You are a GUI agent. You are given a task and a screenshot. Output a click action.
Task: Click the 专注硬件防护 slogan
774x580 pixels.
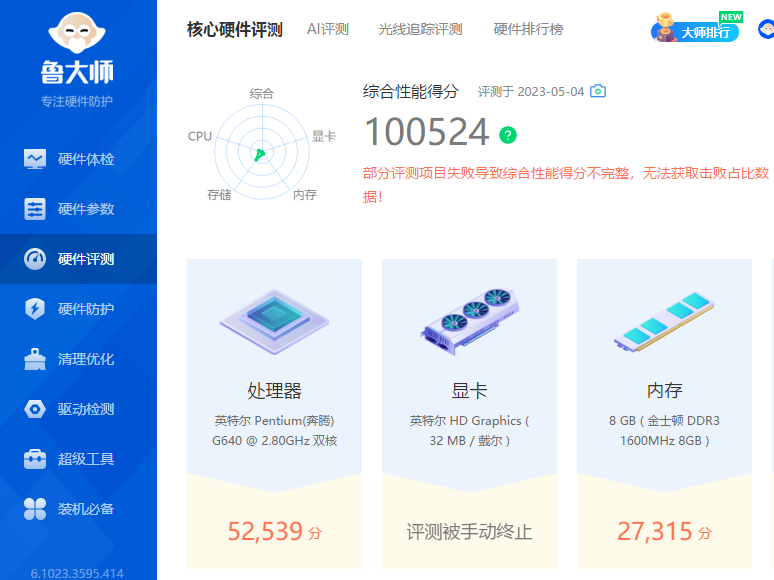77,101
